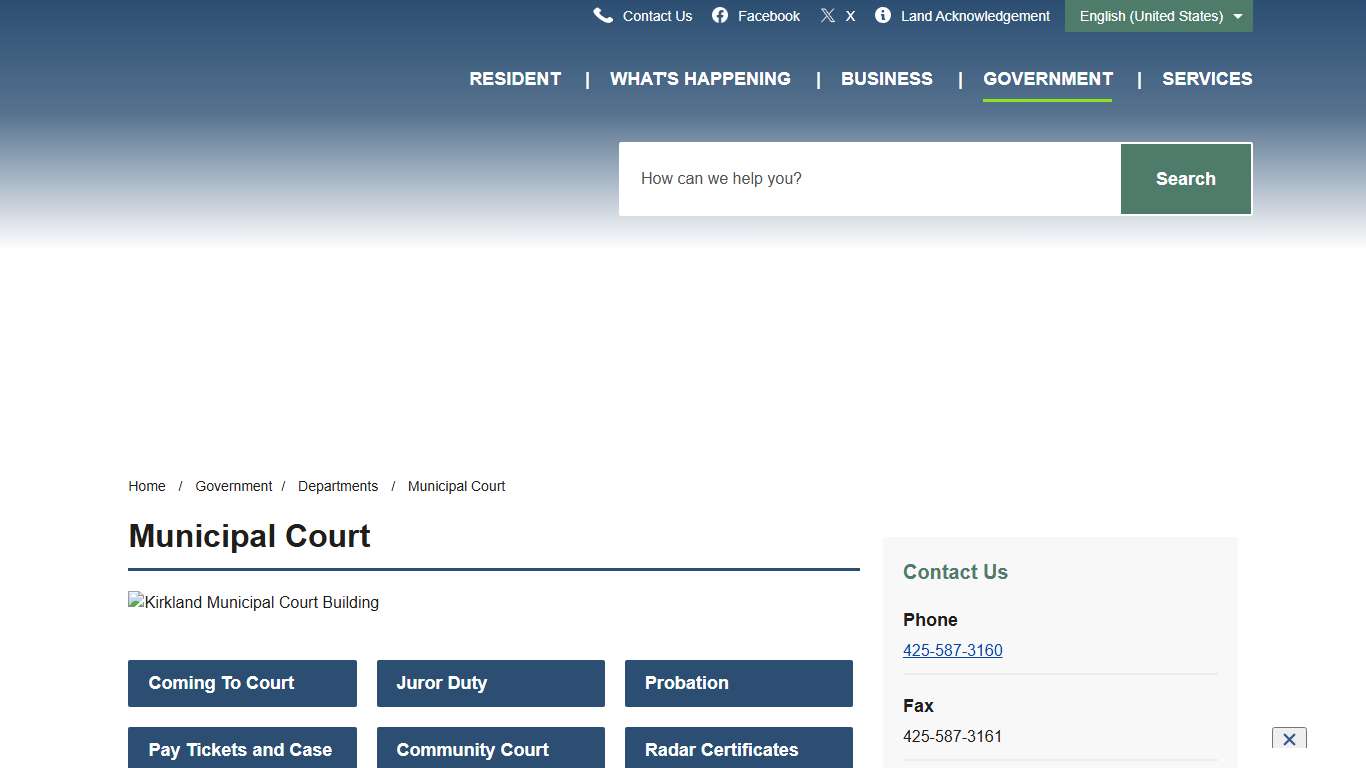1366x768 pixels.
Task: Open the BUSINESS menu
Action: point(887,78)
